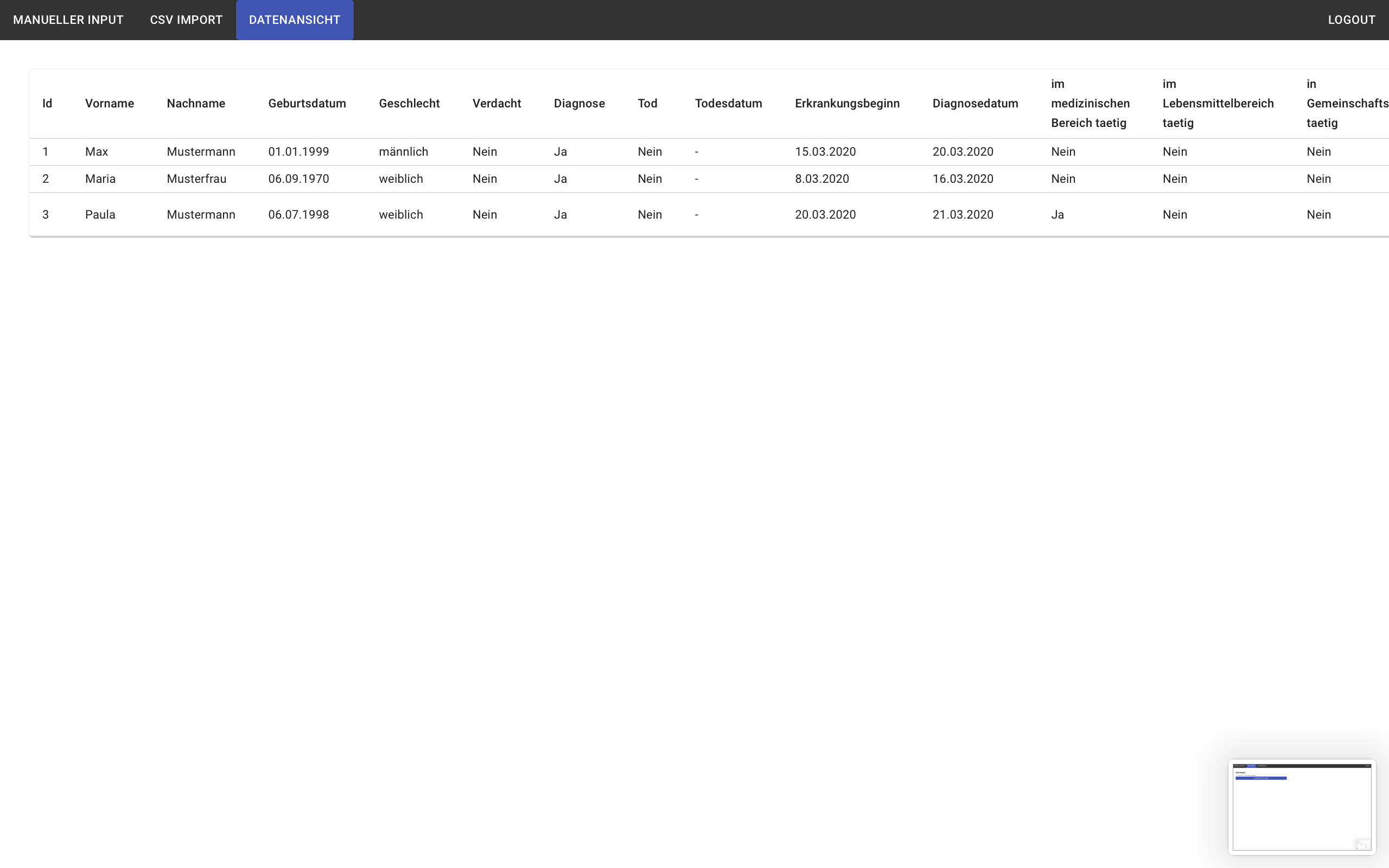
Task: Click 'im medizinischen Bereich taetig' header
Action: pos(1089,103)
